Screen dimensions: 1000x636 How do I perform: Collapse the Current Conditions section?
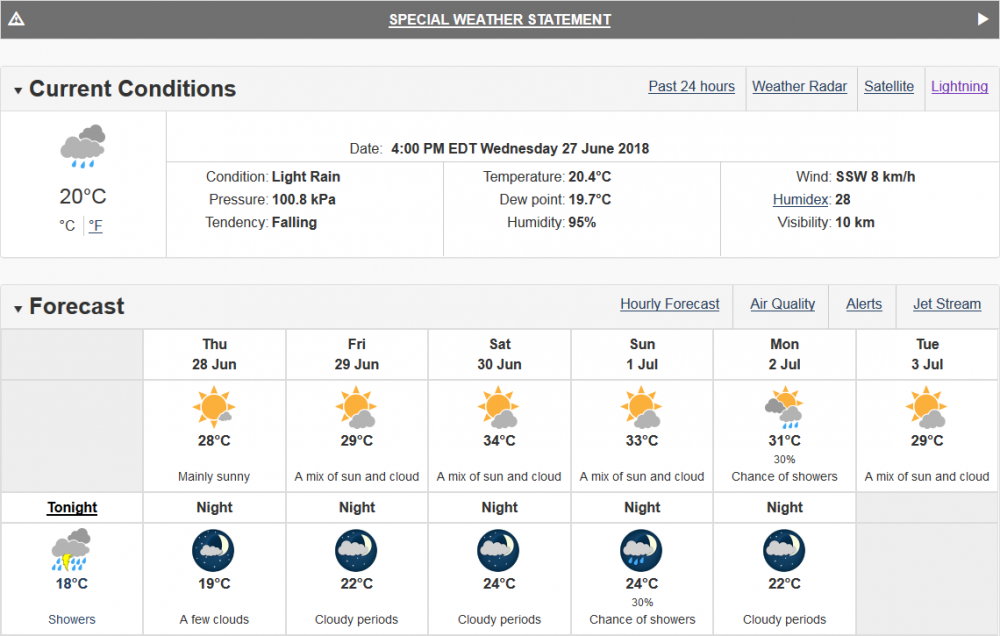point(17,89)
